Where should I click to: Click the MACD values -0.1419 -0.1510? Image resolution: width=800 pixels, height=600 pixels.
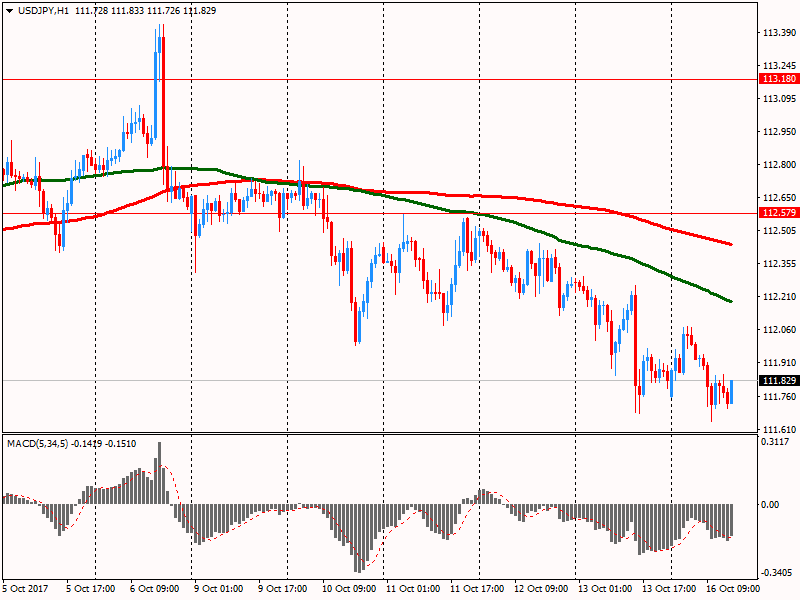point(104,444)
